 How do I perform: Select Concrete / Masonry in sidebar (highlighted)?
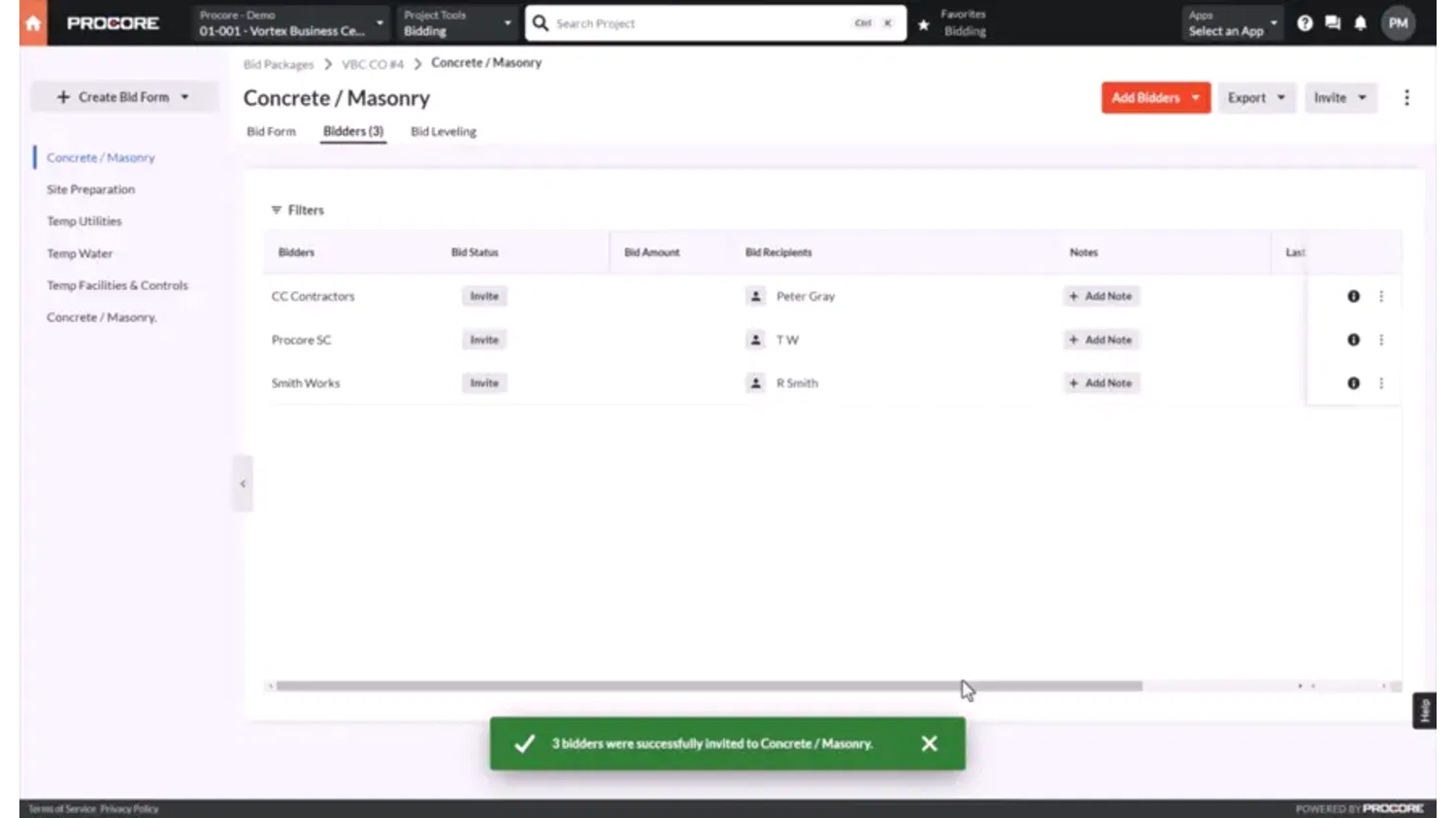click(101, 157)
